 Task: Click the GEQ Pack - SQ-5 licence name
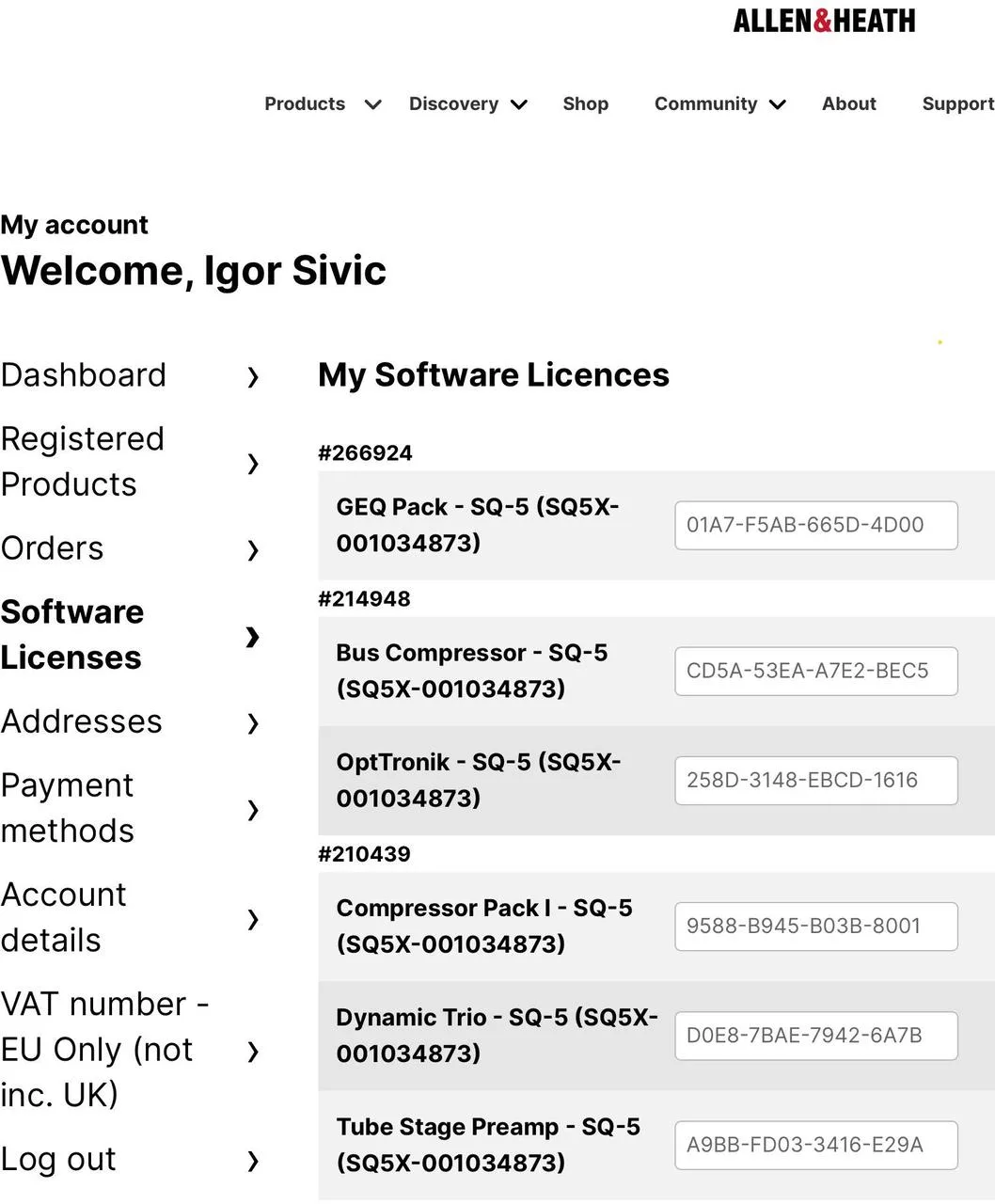tap(478, 524)
